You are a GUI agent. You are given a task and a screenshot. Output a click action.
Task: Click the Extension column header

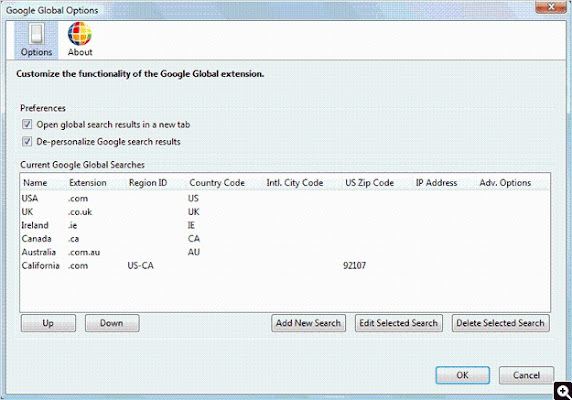(x=88, y=183)
